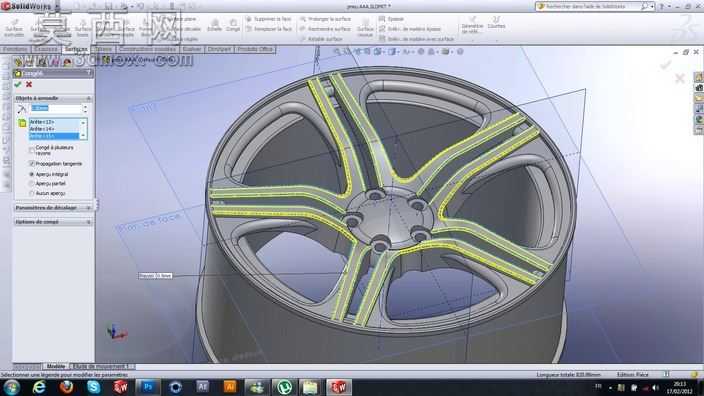Select Aucun aperçu radio button
The image size is (704, 396).
pyautogui.click(x=31, y=194)
